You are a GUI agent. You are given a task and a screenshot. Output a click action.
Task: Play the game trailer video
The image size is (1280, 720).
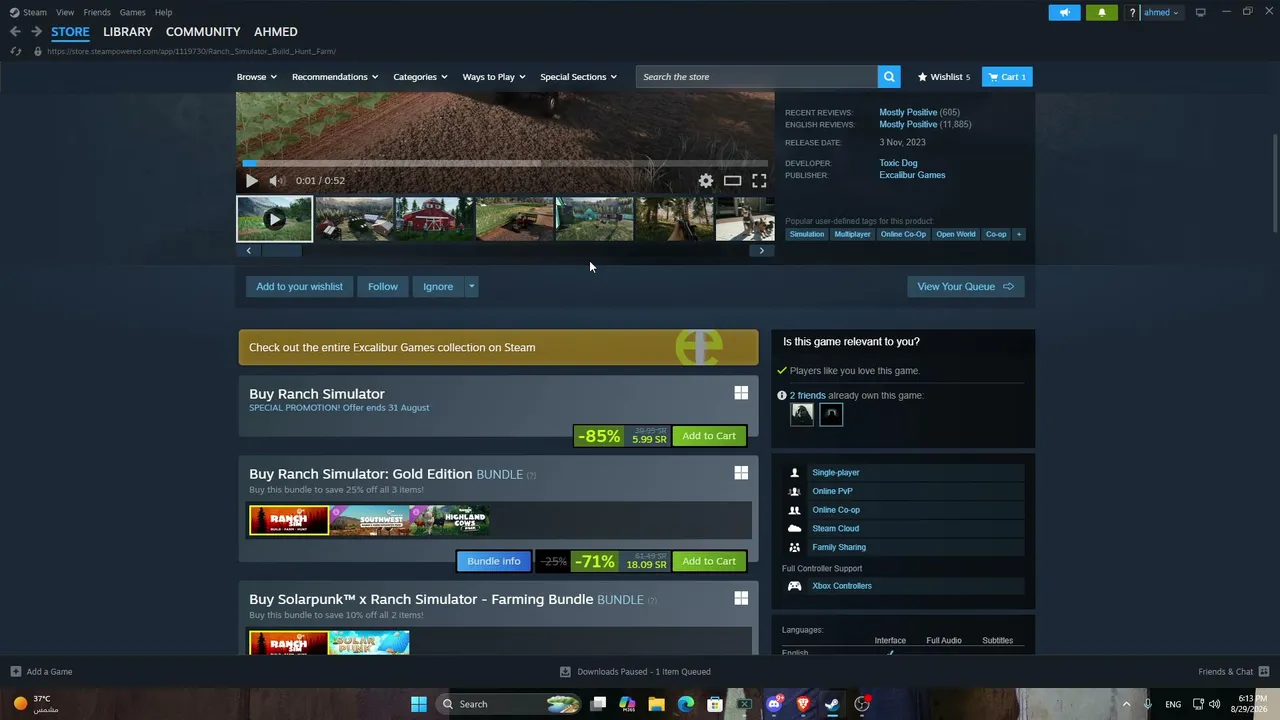click(x=251, y=181)
